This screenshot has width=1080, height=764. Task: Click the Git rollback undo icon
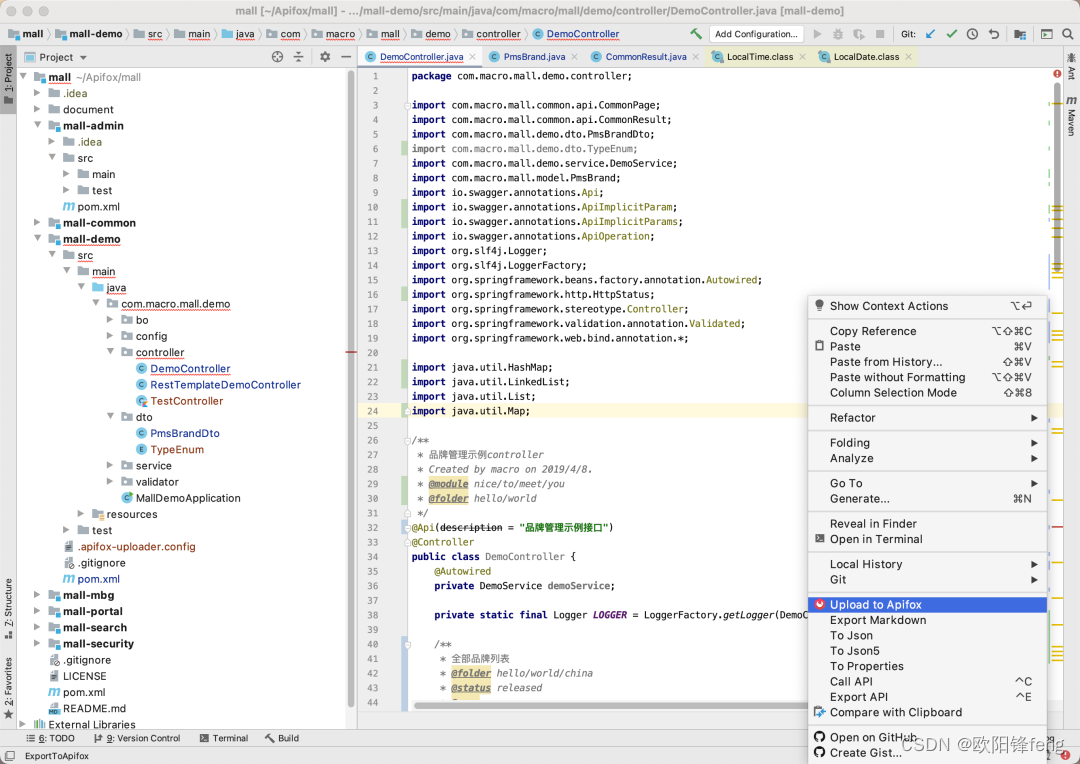993,34
